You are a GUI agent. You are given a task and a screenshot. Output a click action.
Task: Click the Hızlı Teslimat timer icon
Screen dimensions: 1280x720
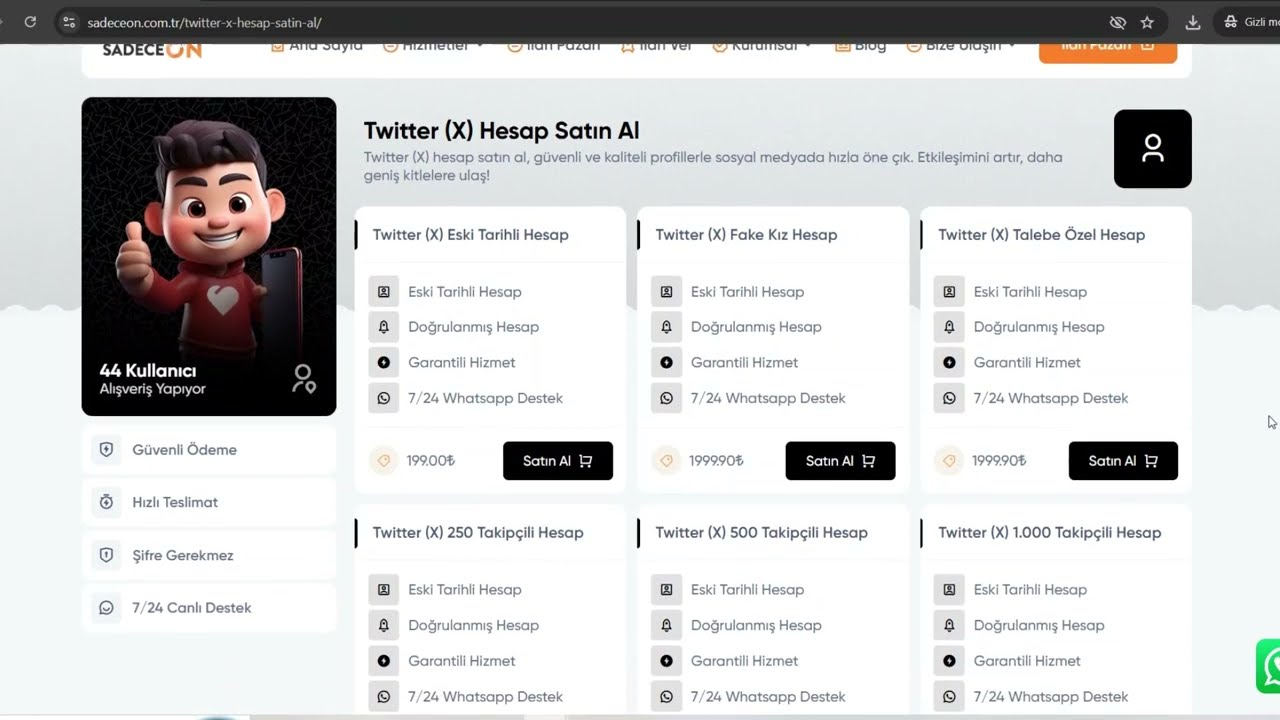[106, 502]
